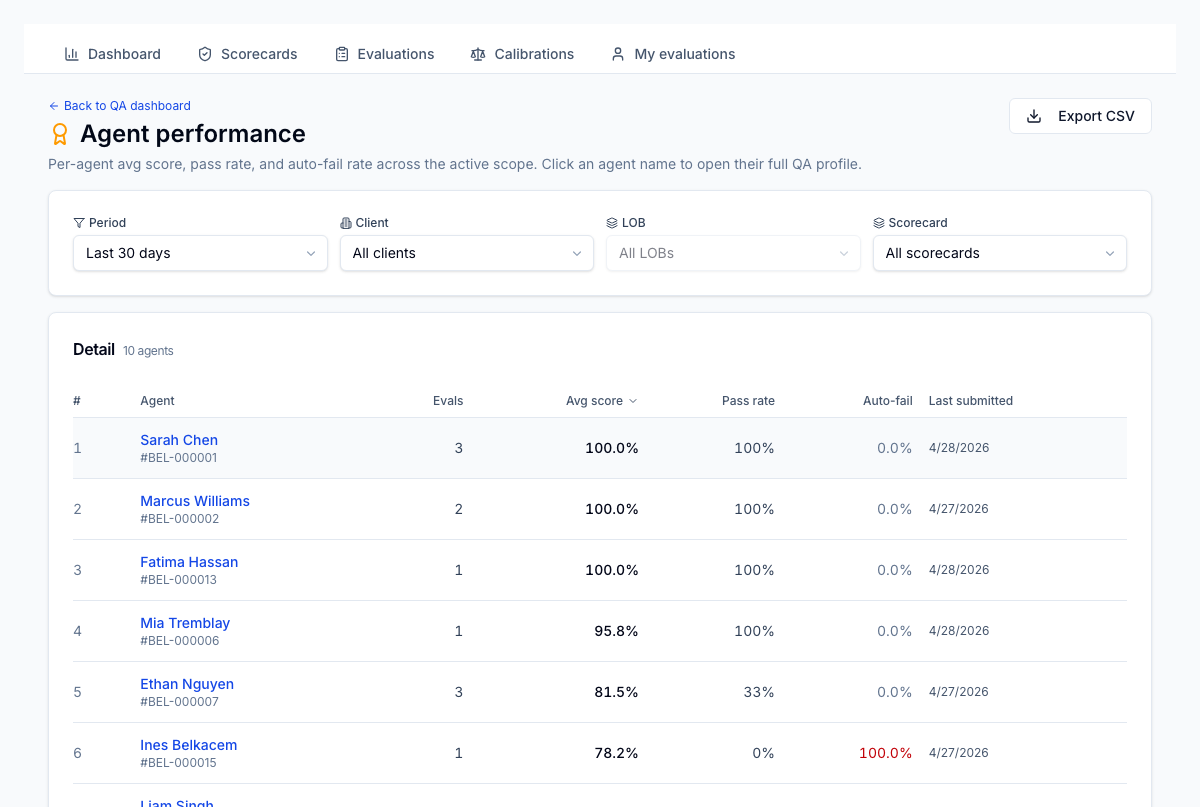The height and width of the screenshot is (807, 1200).
Task: Click Ethan Nguyen's 81.5% avg score
Action: 616,692
